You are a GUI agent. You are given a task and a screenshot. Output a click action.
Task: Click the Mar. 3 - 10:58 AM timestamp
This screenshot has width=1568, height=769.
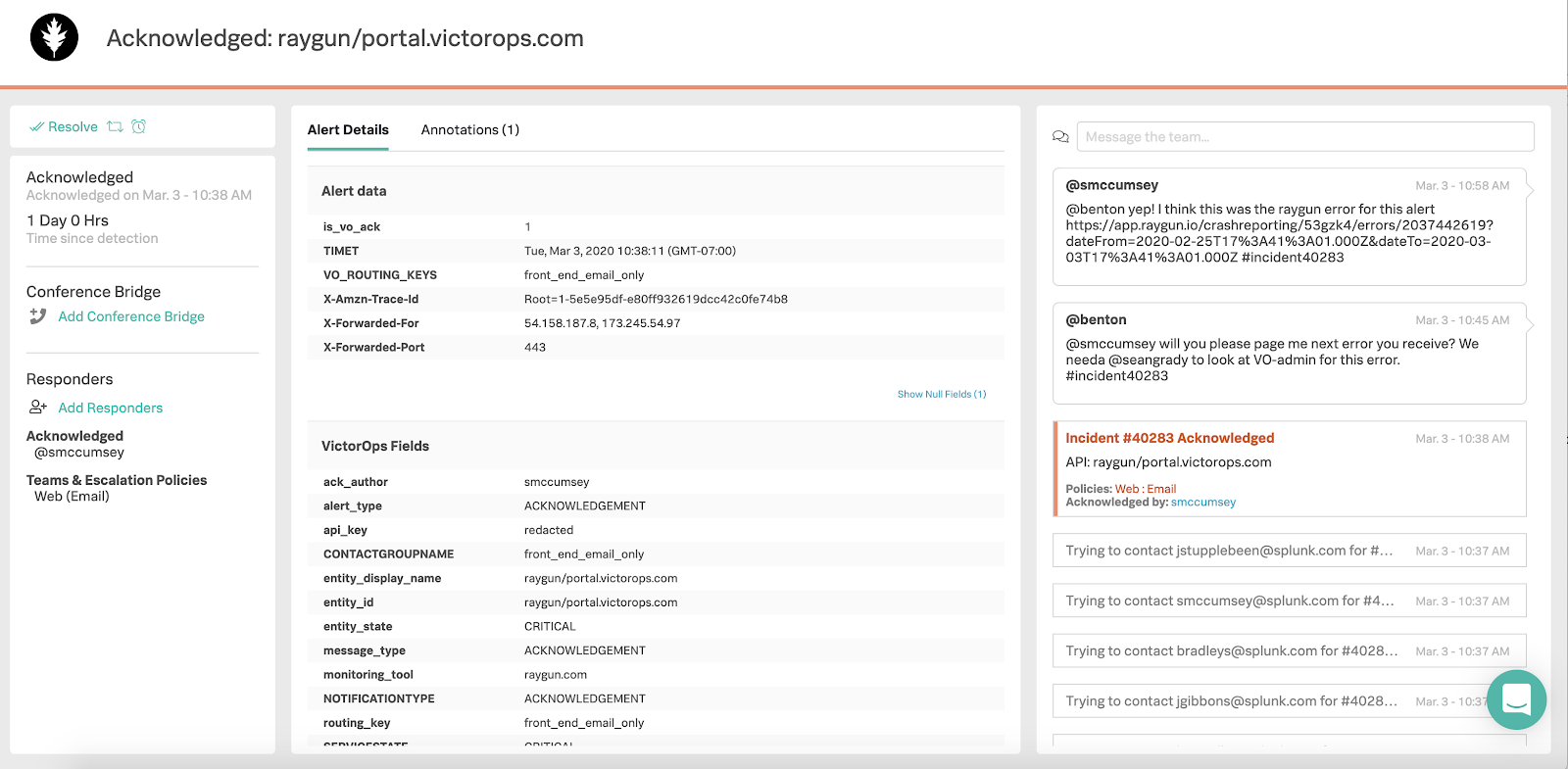1462,185
